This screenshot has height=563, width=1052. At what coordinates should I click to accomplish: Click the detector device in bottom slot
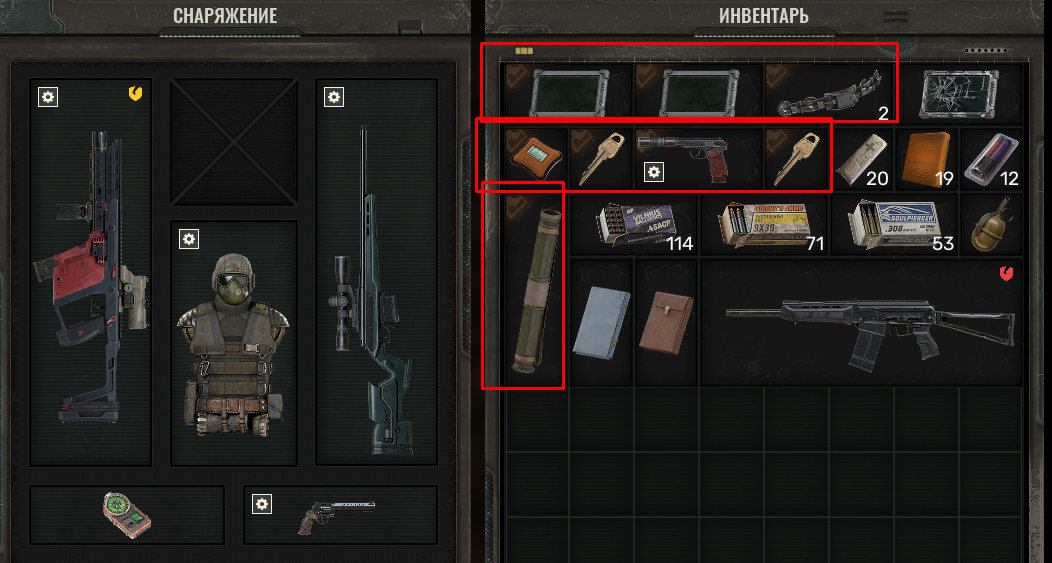tap(127, 515)
